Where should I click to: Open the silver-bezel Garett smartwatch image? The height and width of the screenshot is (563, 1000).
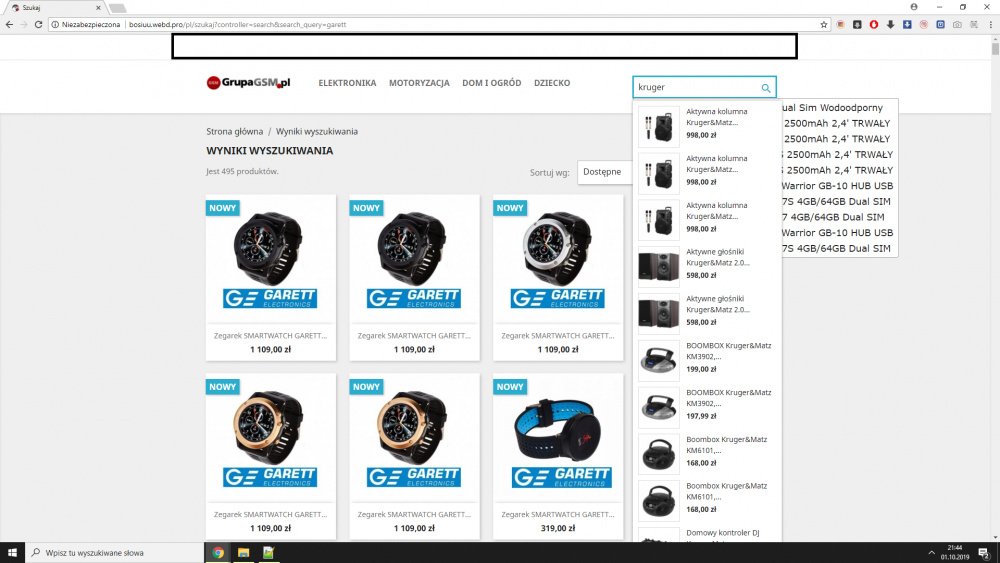(558, 260)
